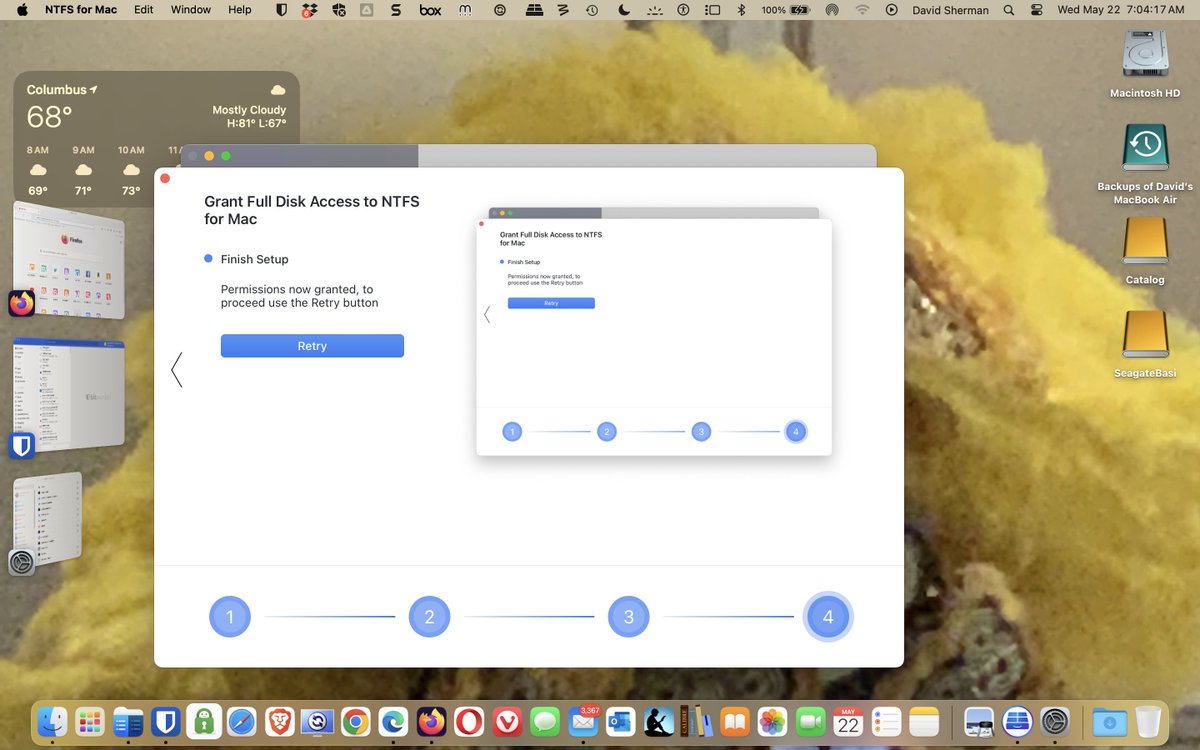Select step 3 circle in setup progress
Screen dimensions: 1200x750
pos(628,617)
